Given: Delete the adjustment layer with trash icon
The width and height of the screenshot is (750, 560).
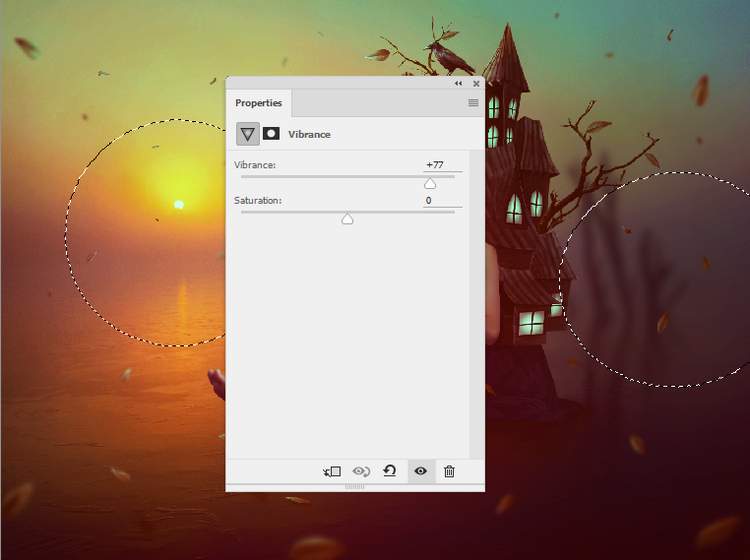Looking at the screenshot, I should coord(449,472).
